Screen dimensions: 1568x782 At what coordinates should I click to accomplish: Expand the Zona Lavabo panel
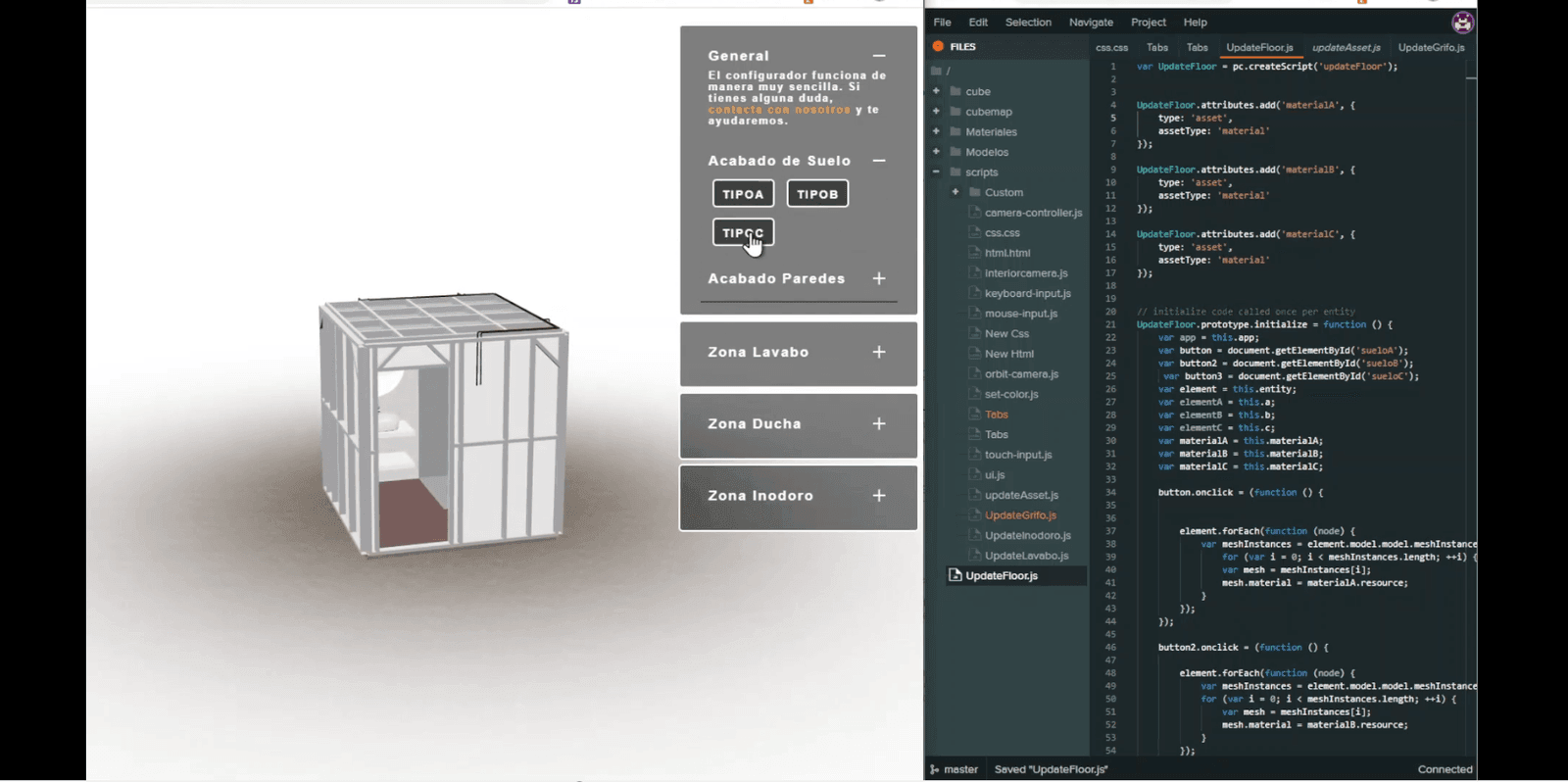pyautogui.click(x=879, y=352)
